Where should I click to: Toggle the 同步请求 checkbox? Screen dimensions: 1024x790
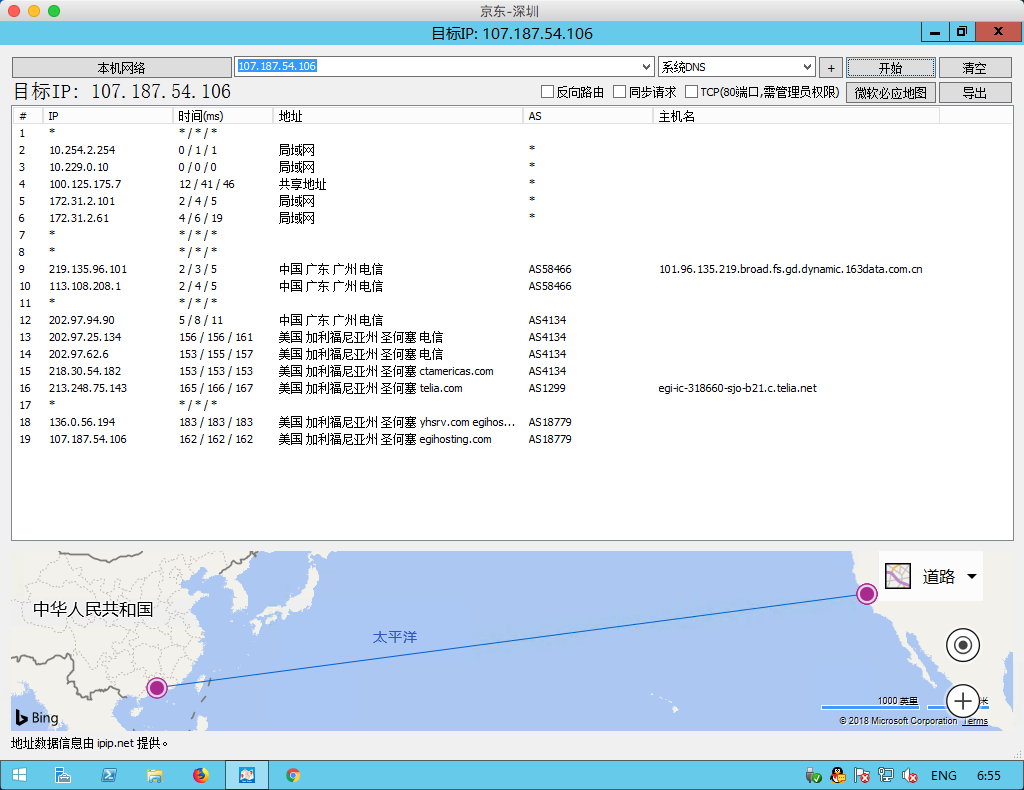pyautogui.click(x=620, y=92)
